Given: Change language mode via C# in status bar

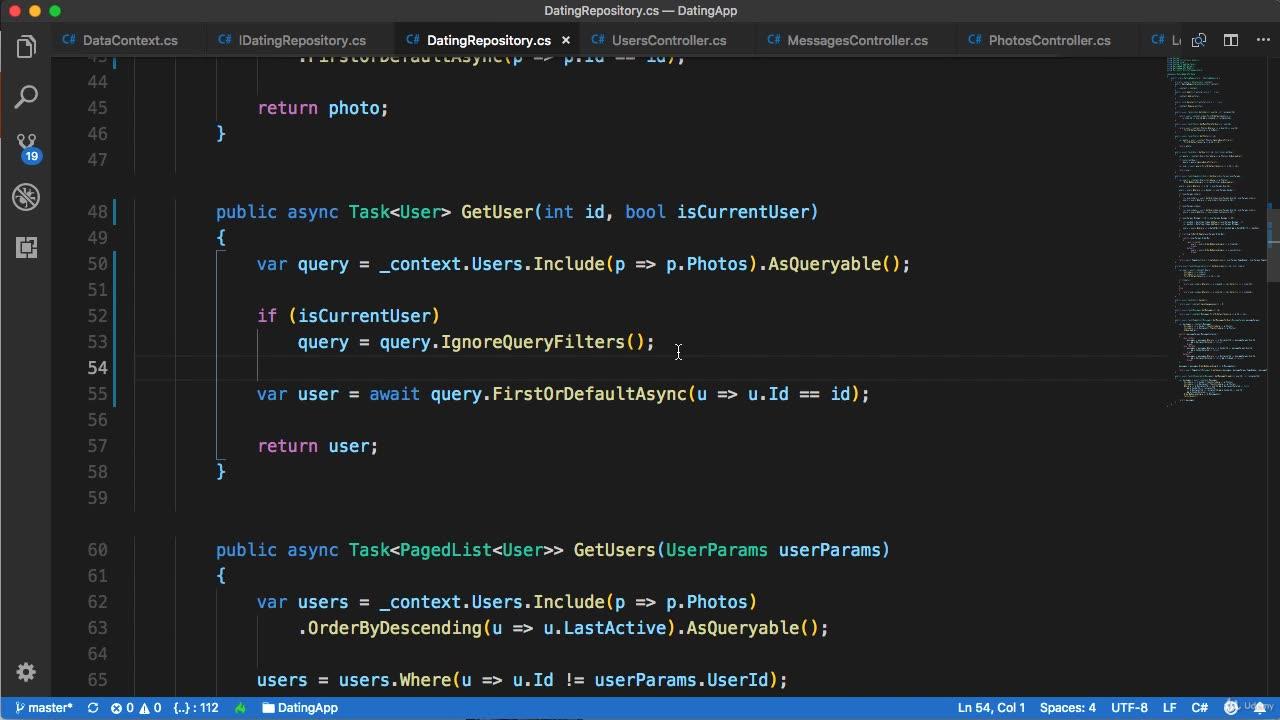Looking at the screenshot, I should click(x=1200, y=708).
